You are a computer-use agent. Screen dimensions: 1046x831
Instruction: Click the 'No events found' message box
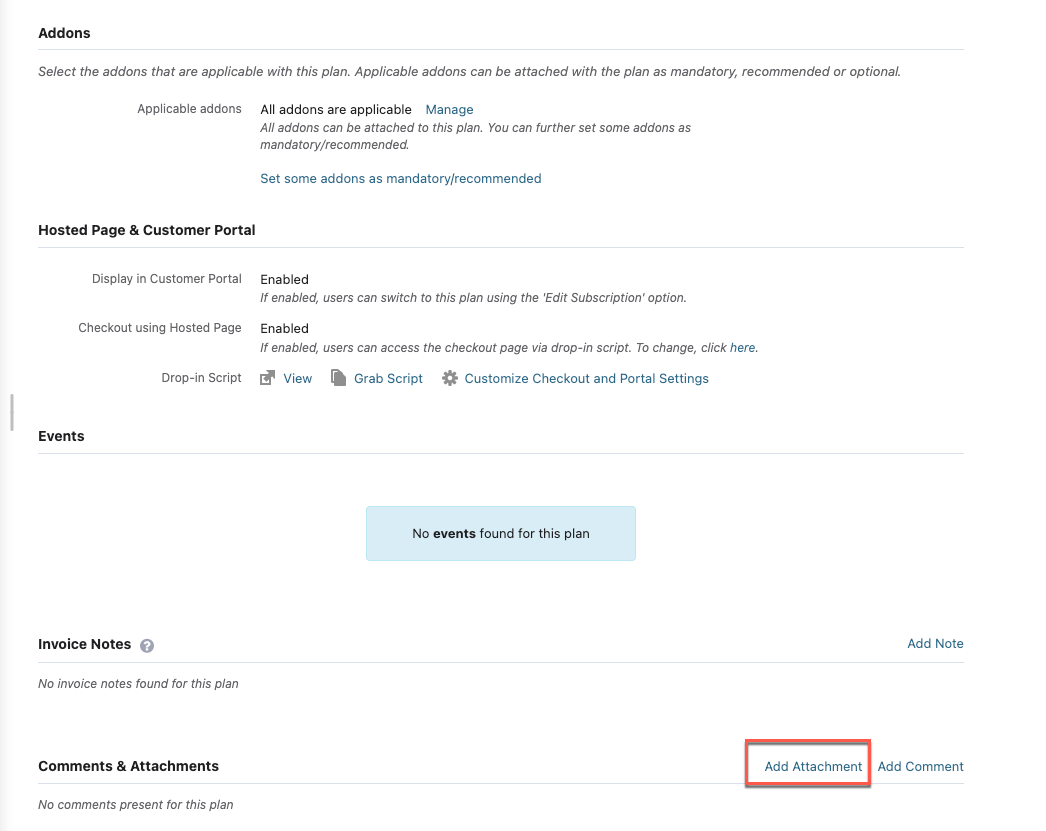[x=500, y=534]
